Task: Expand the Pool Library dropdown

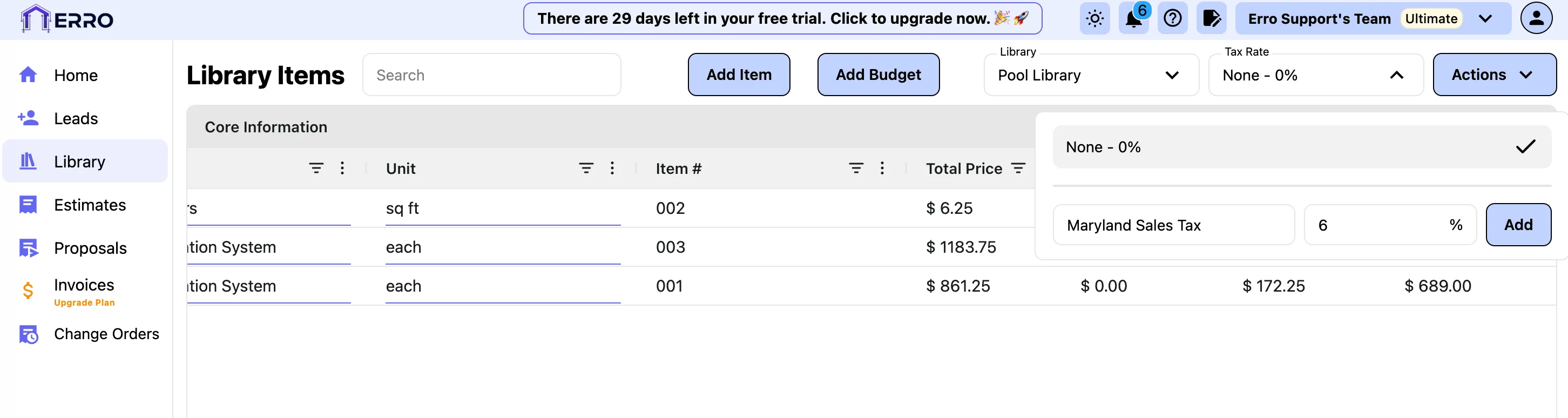Action: click(1091, 76)
